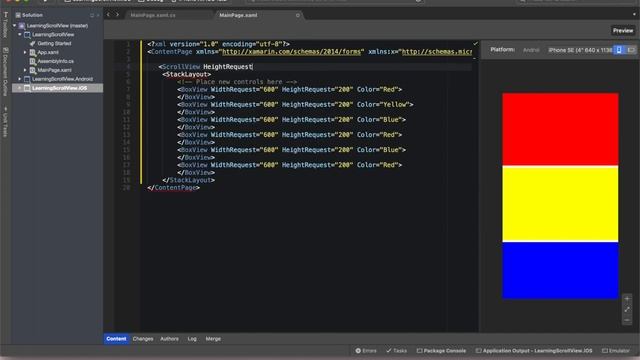This screenshot has height=360, width=640.
Task: Collapse the LearningScrollView (master) solution node
Action: [15, 26]
